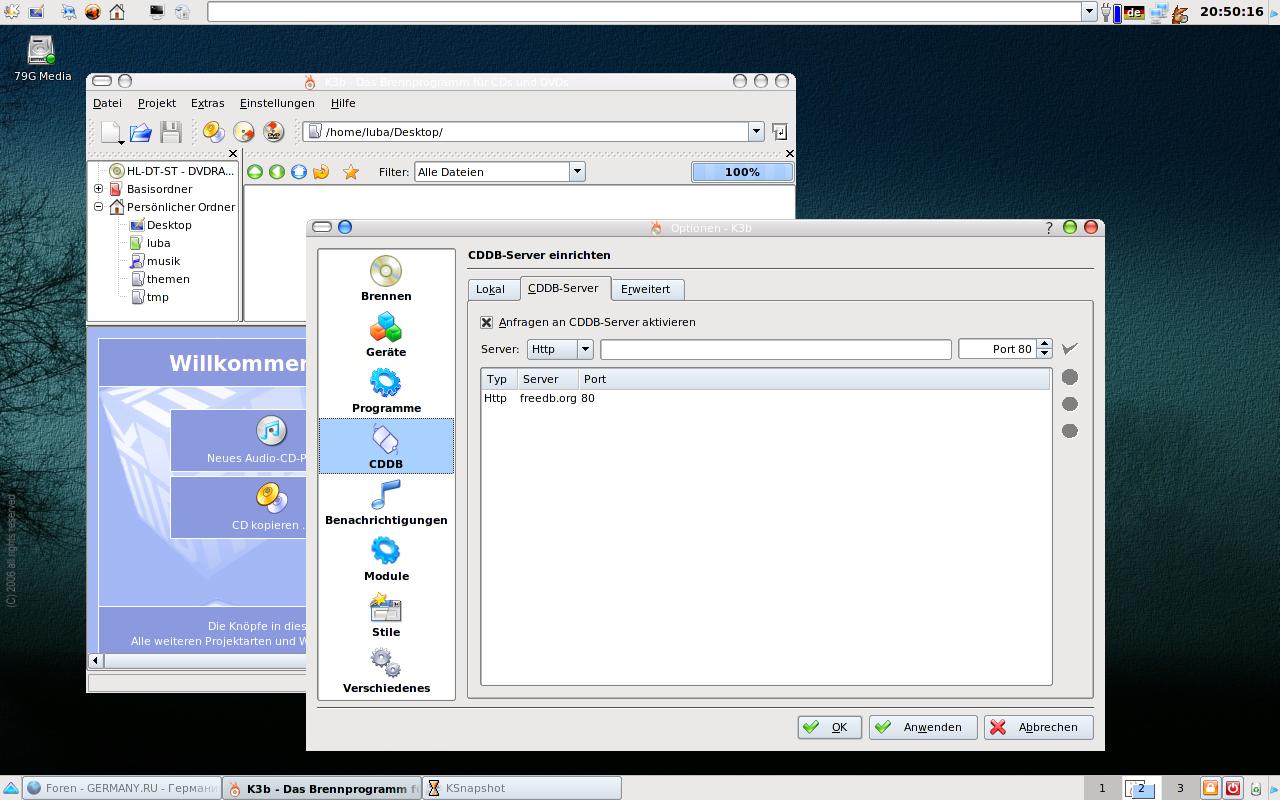
Task: Switch to the Erweitert tab
Action: pyautogui.click(x=645, y=289)
